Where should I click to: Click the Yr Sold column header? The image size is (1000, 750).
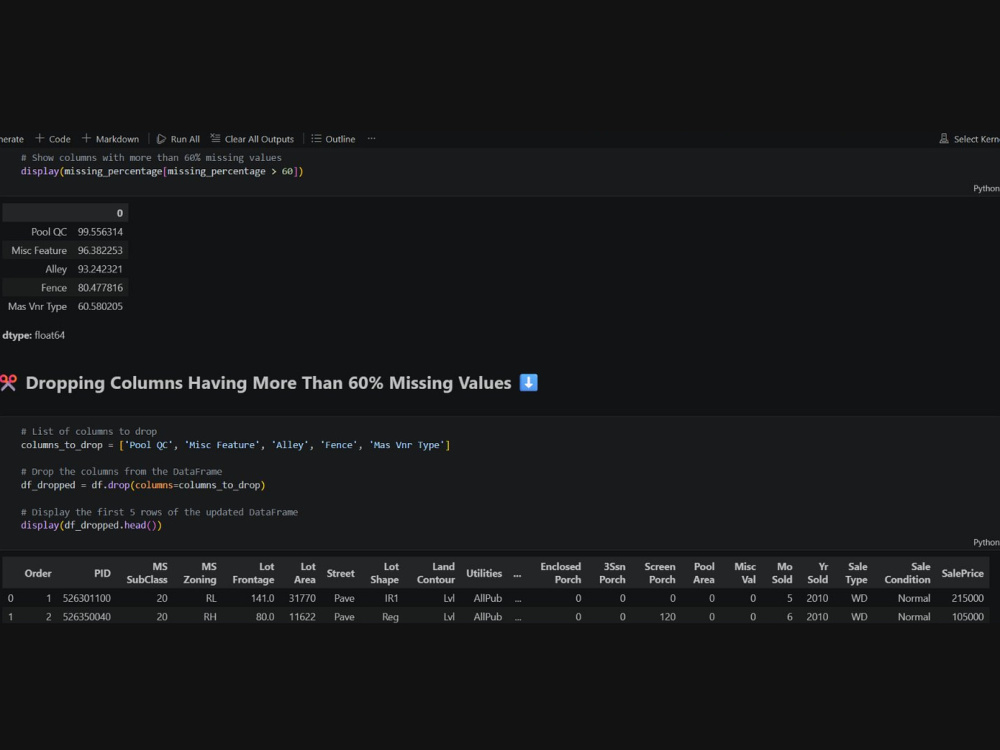click(x=818, y=573)
